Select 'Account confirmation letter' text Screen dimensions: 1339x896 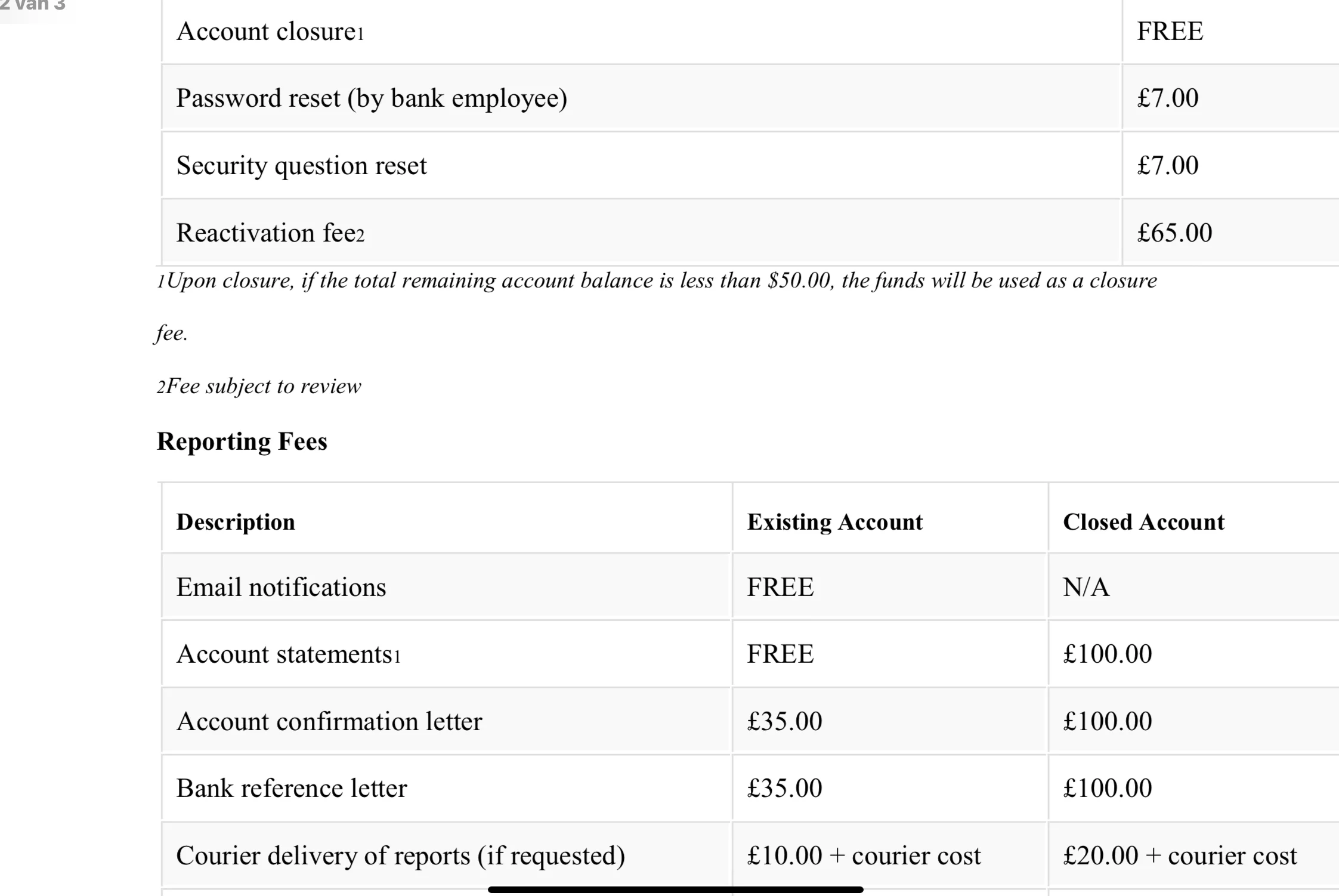329,722
